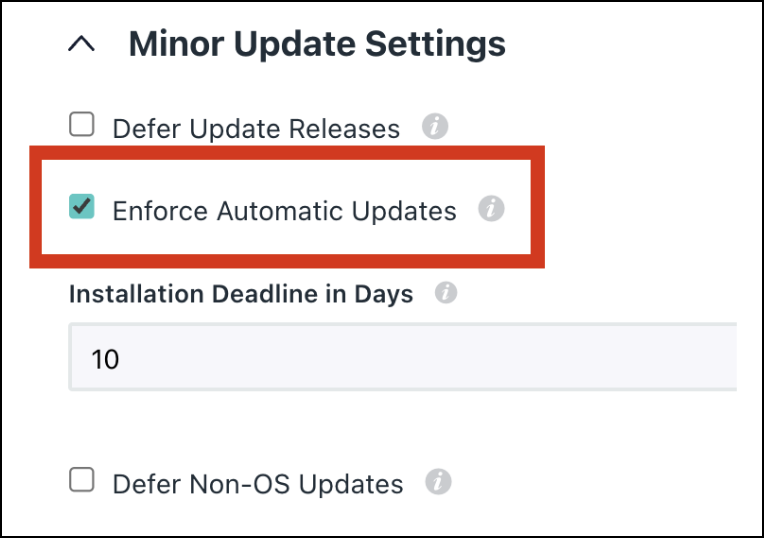Click the Defer Non-OS Updates label text
Image resolution: width=764 pixels, height=538 pixels.
[258, 484]
